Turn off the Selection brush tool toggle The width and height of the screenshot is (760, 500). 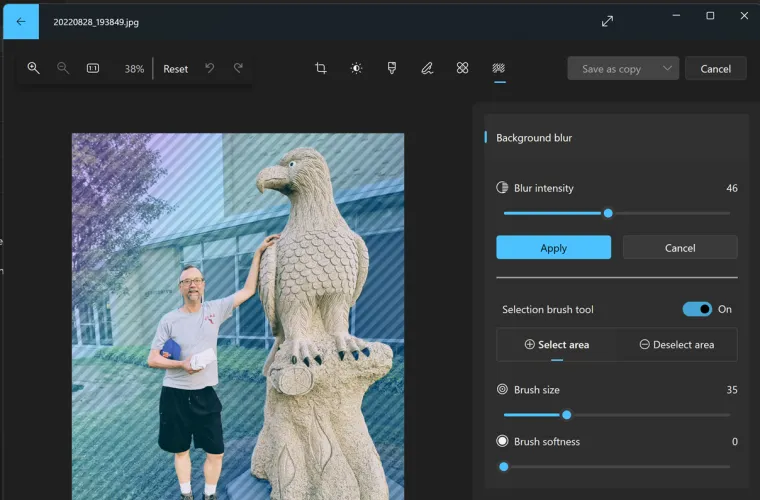click(x=697, y=309)
